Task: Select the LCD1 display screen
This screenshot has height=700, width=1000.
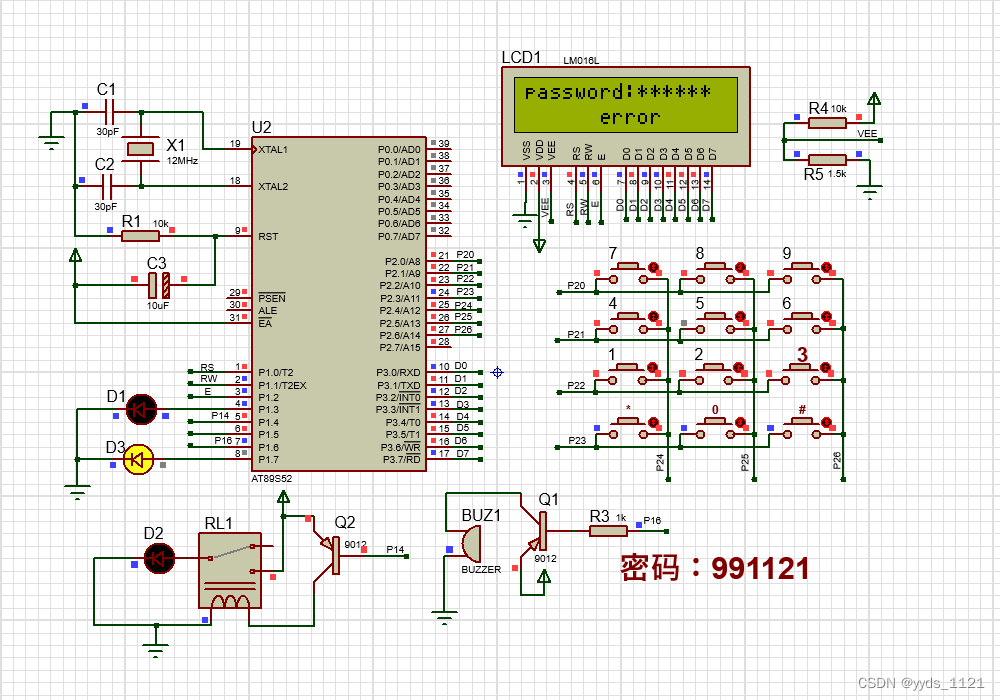Action: tap(625, 105)
